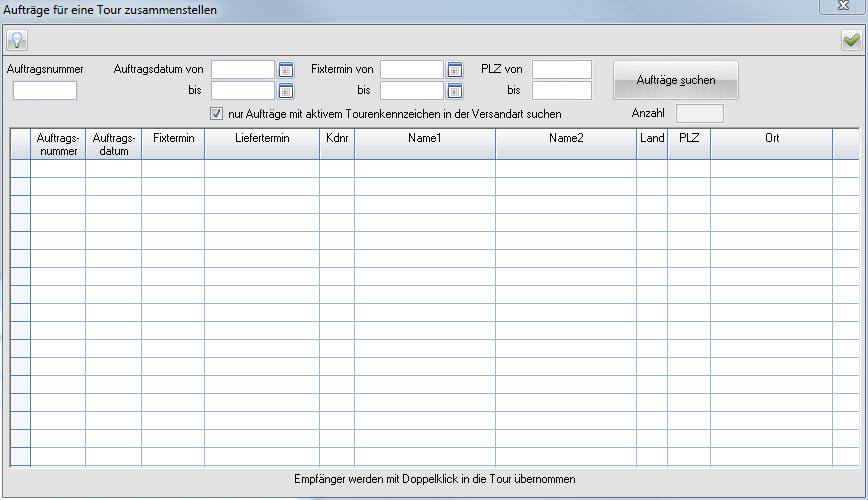Sort by Fixtermin column header
This screenshot has height=500, width=868.
[x=173, y=145]
